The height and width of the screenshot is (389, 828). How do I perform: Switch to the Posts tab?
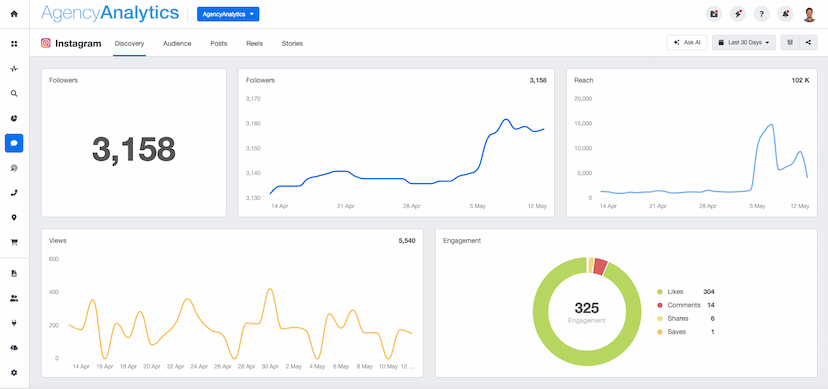click(x=219, y=44)
